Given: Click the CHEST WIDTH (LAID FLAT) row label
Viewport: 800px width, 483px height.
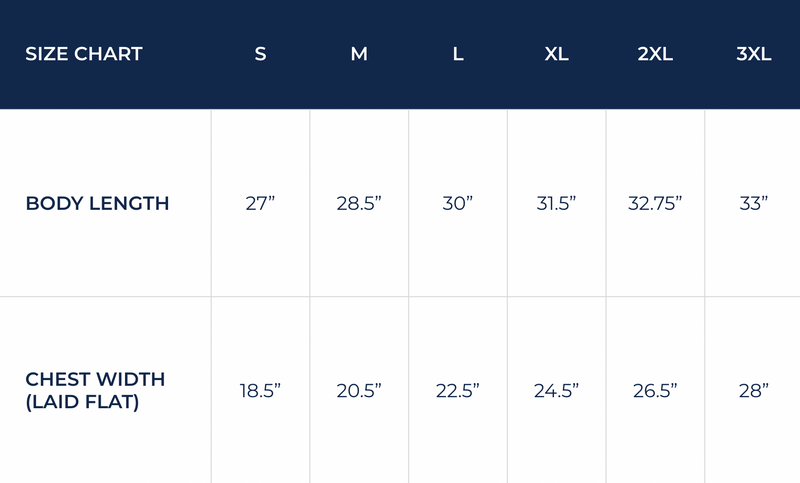Looking at the screenshot, I should [x=95, y=390].
